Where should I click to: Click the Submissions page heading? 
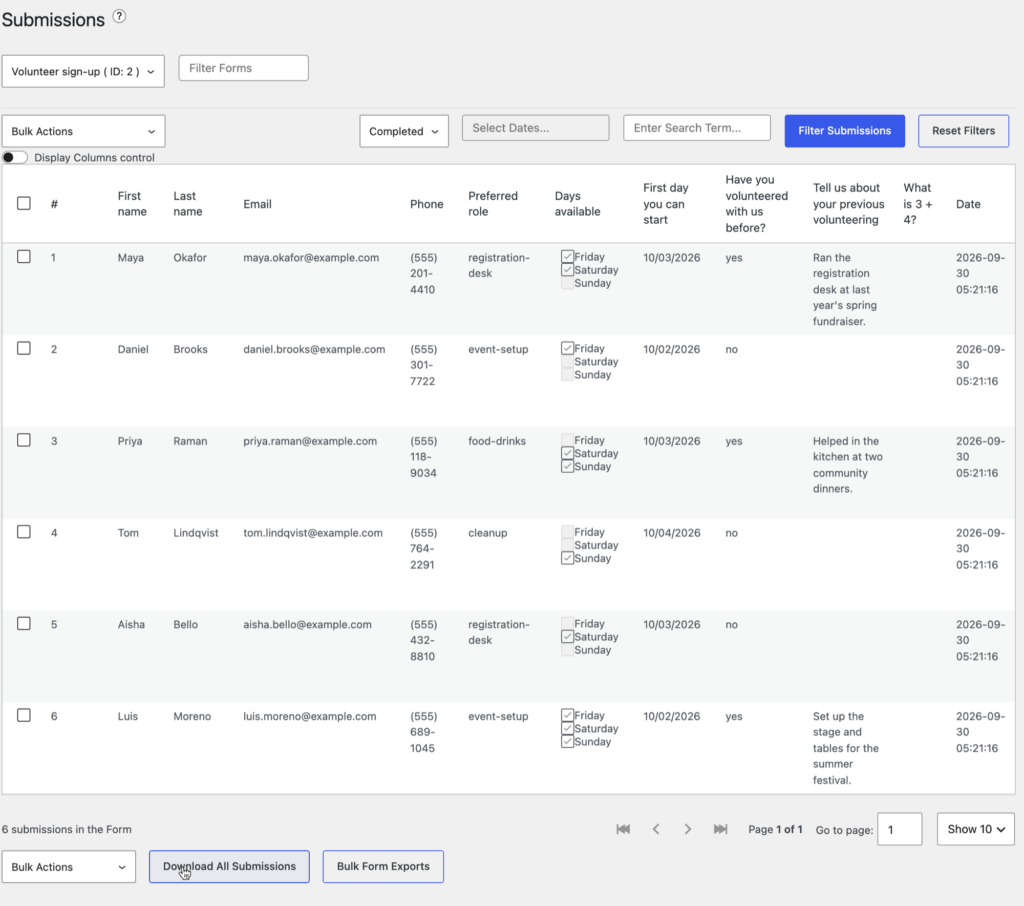pyautogui.click(x=53, y=20)
